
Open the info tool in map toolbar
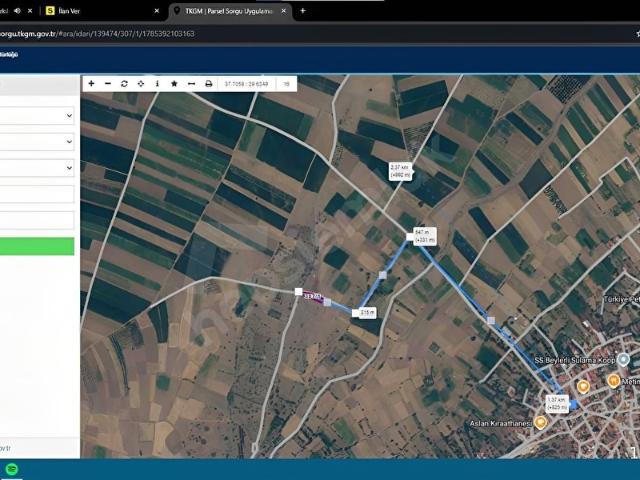pos(158,84)
